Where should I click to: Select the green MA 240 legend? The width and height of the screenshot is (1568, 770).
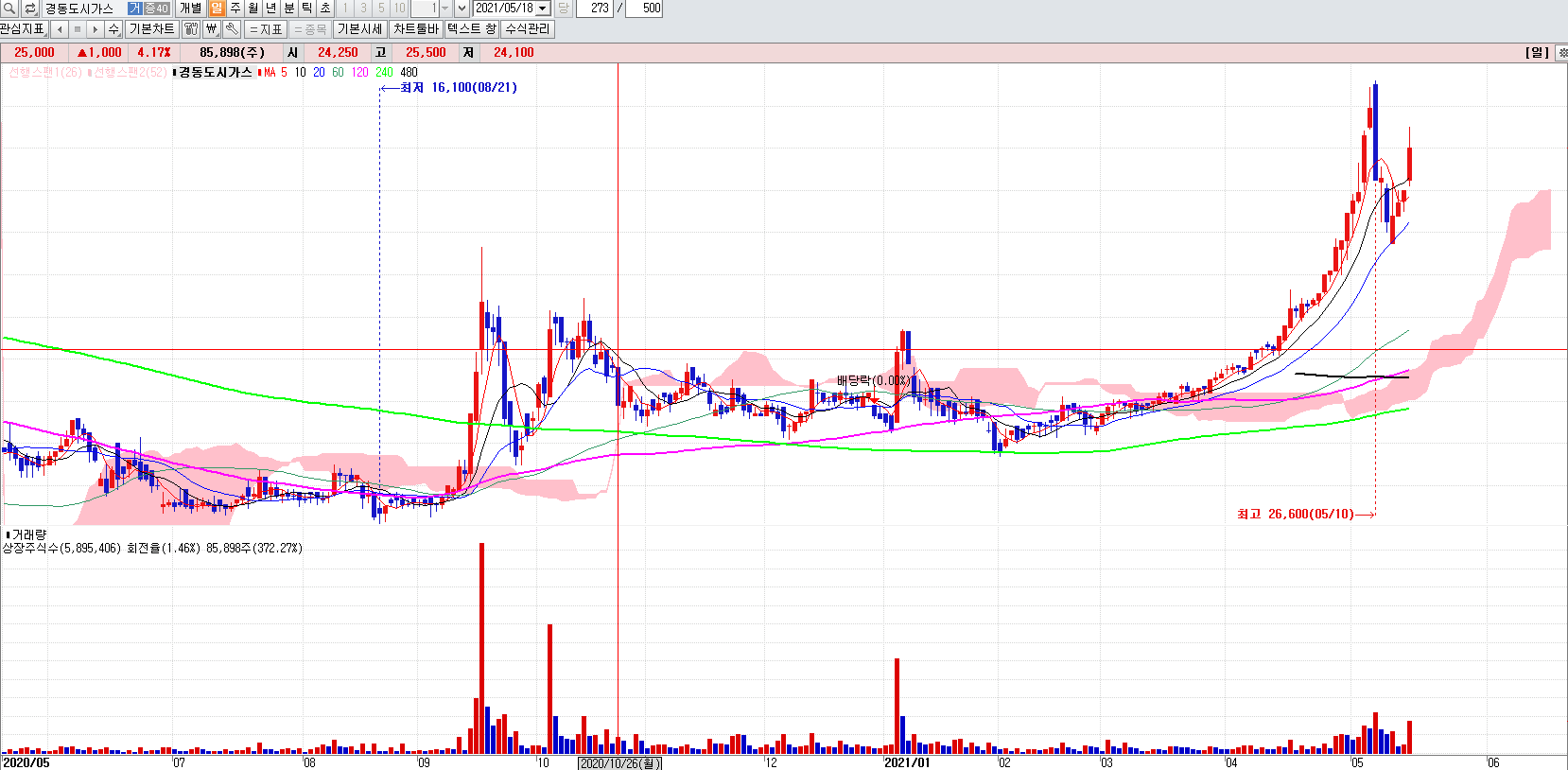pos(384,73)
